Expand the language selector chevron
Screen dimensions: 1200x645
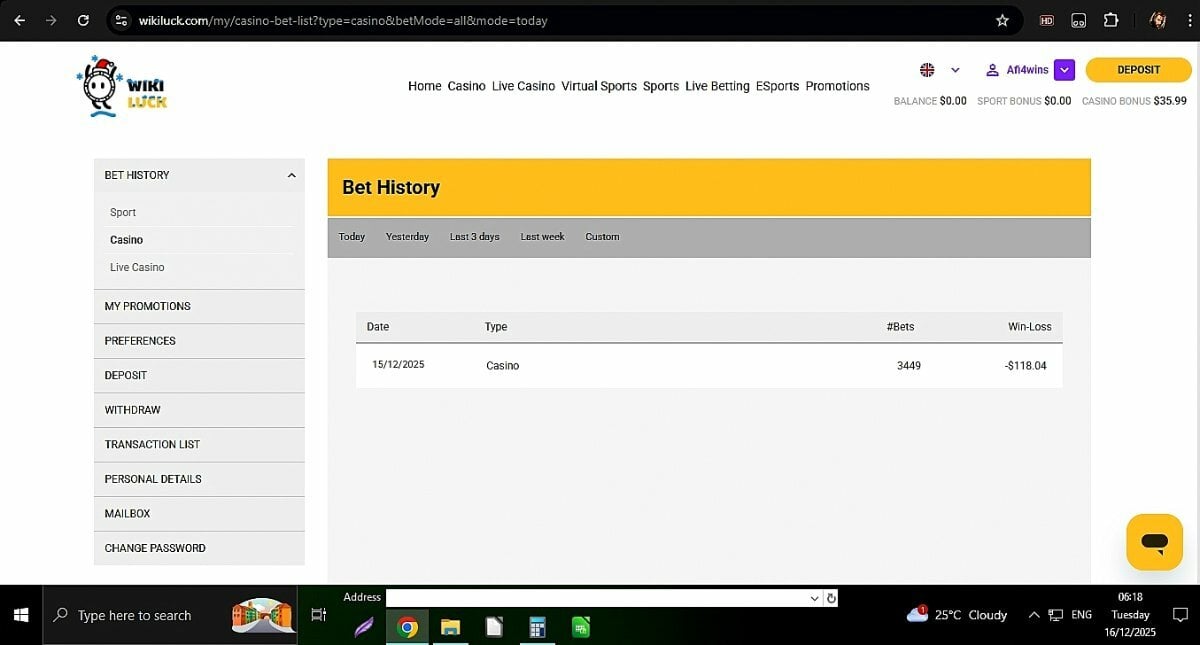point(955,70)
